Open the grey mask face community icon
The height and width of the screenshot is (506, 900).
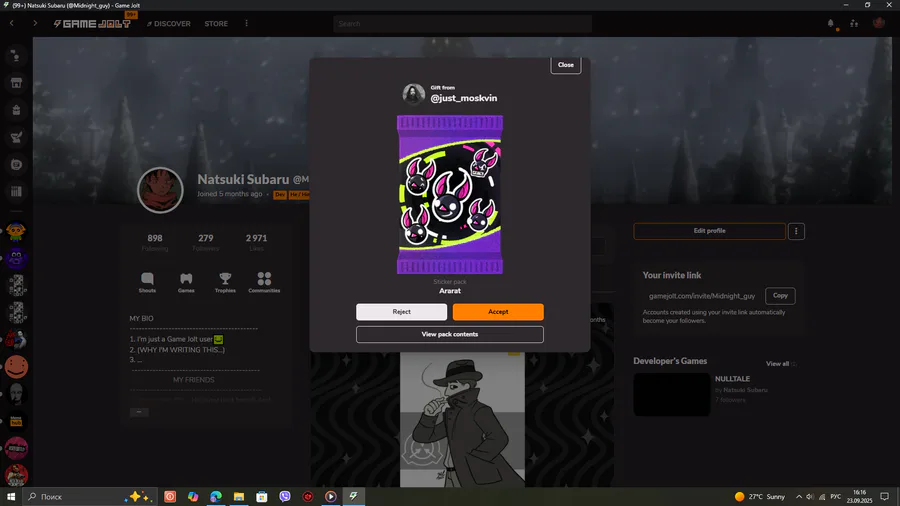(x=16, y=394)
